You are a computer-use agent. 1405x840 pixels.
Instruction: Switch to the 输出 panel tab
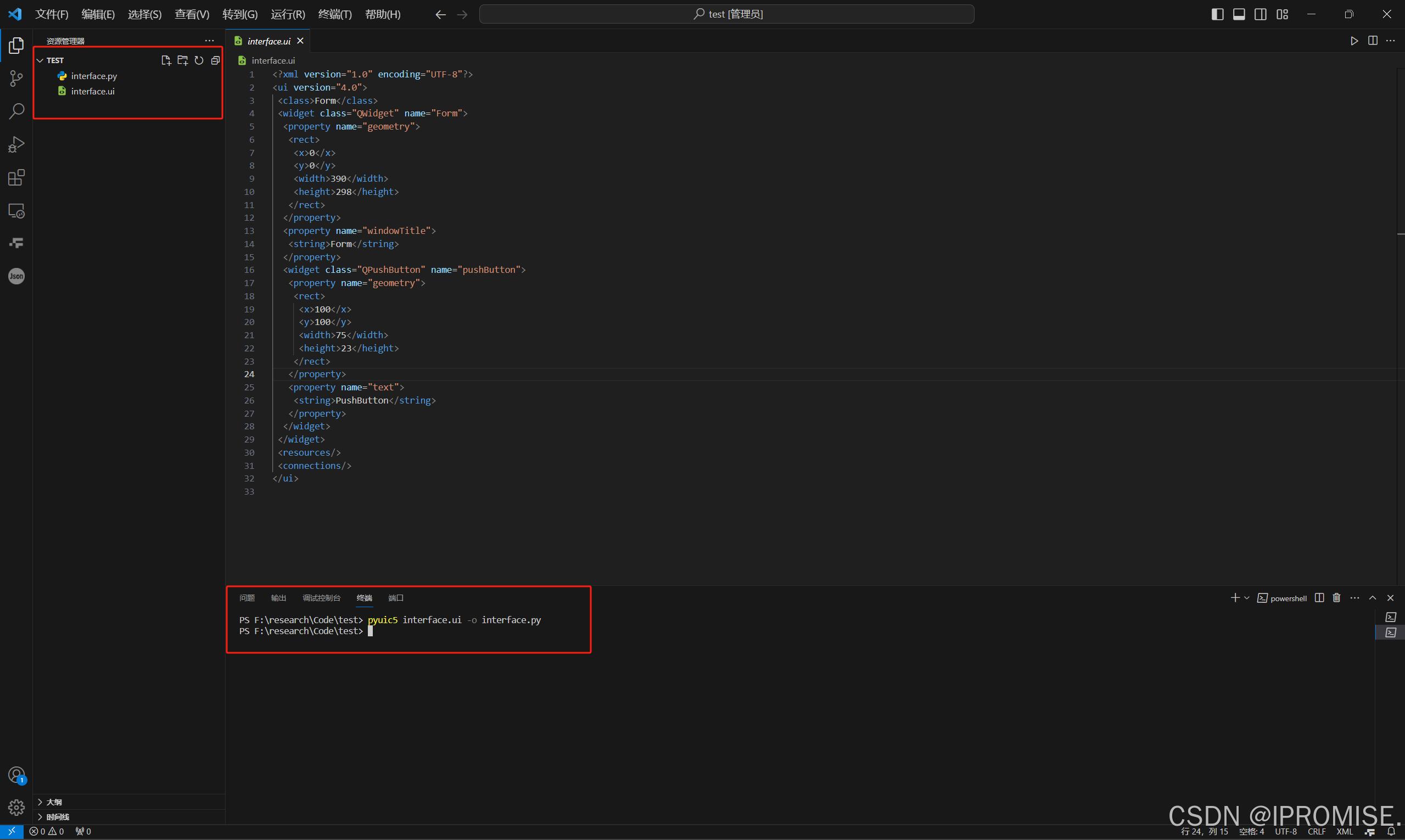278,598
